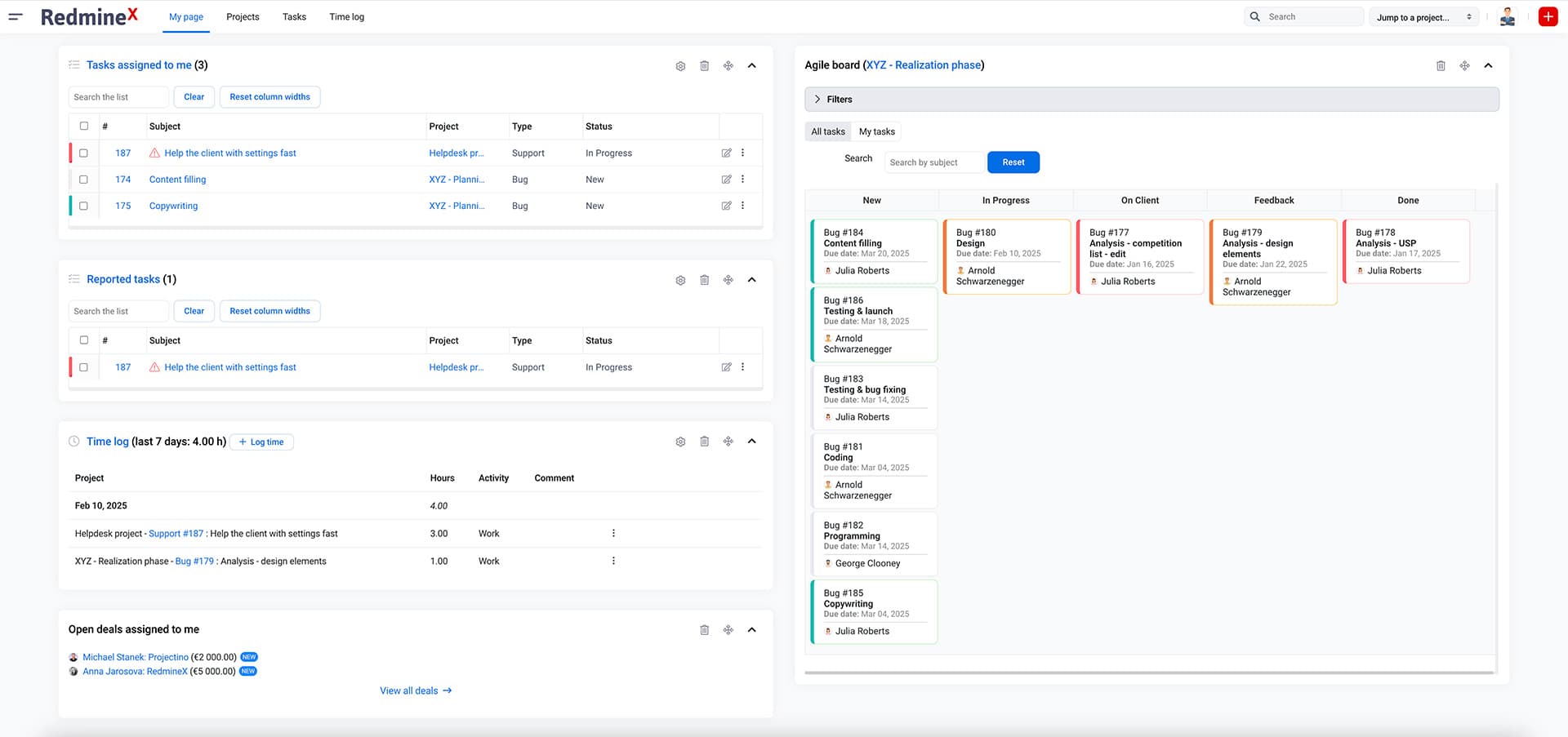Click Clear in Tasks assigned to me

pos(194,96)
